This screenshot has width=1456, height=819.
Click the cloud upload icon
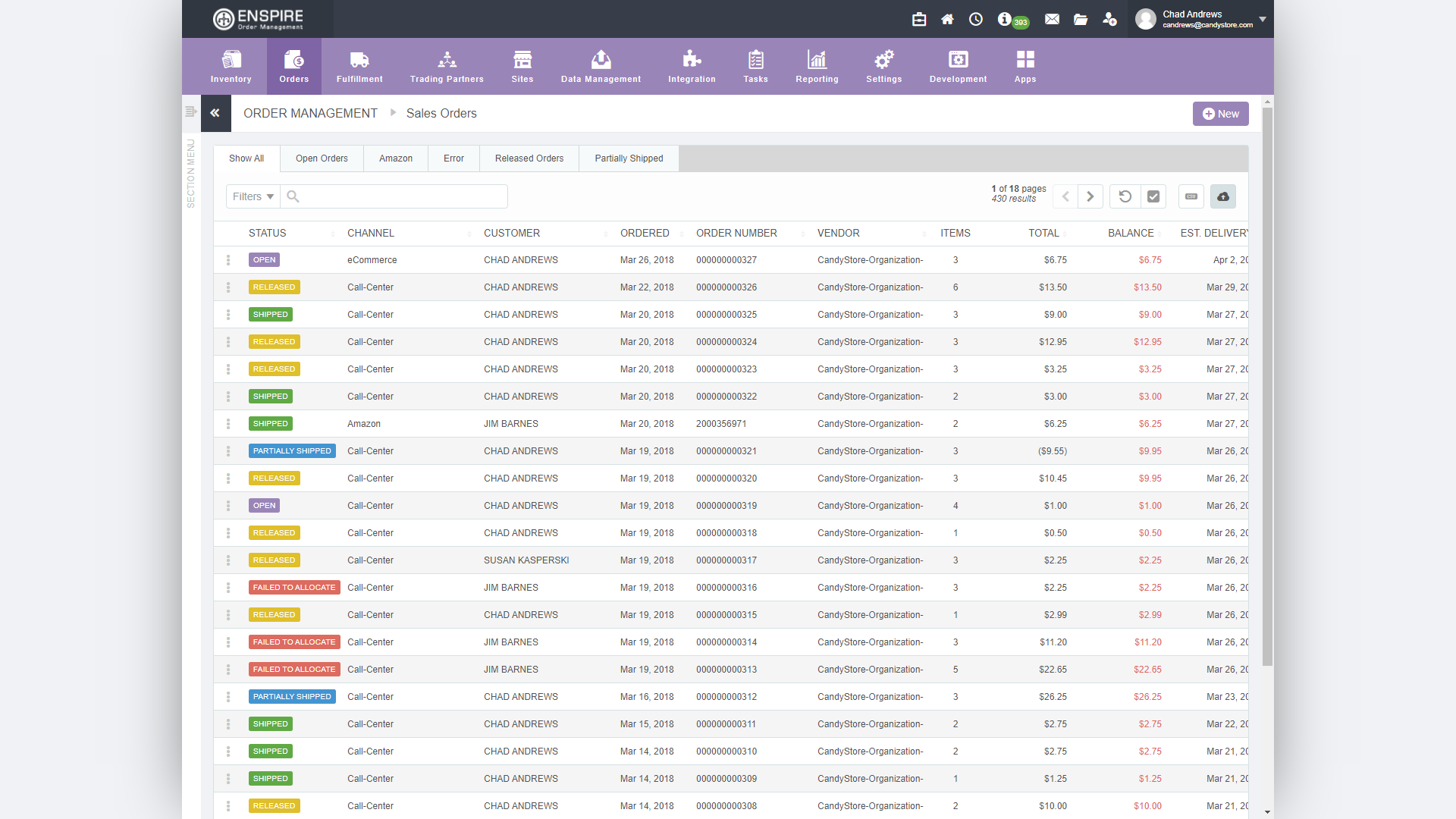(x=1222, y=196)
